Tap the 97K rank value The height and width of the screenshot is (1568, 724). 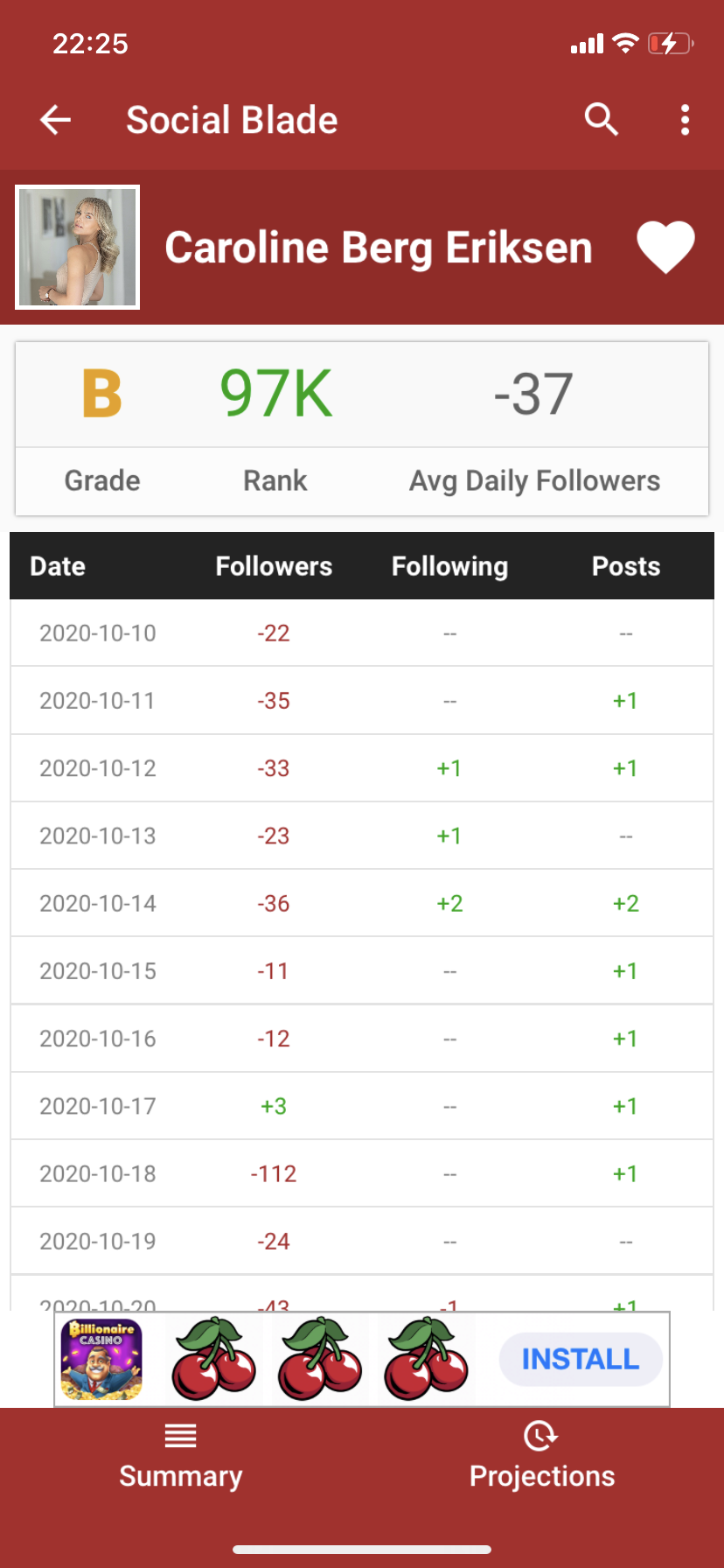(x=275, y=393)
